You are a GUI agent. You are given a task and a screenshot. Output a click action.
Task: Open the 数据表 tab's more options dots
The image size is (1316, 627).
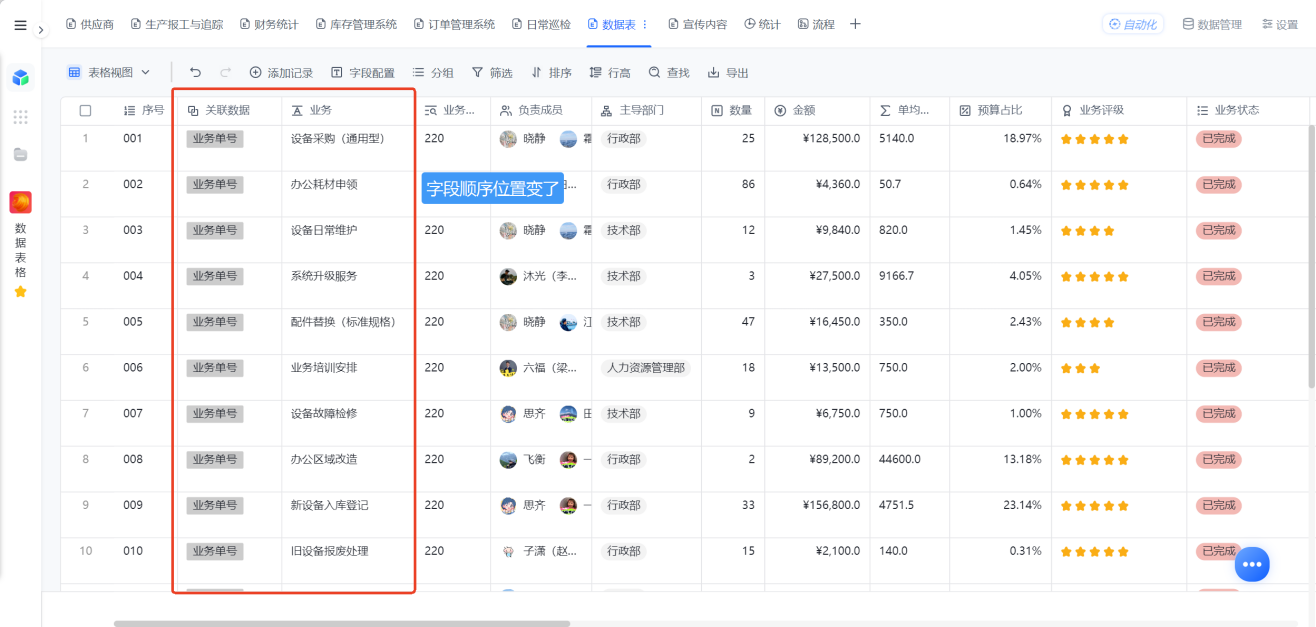coord(644,24)
